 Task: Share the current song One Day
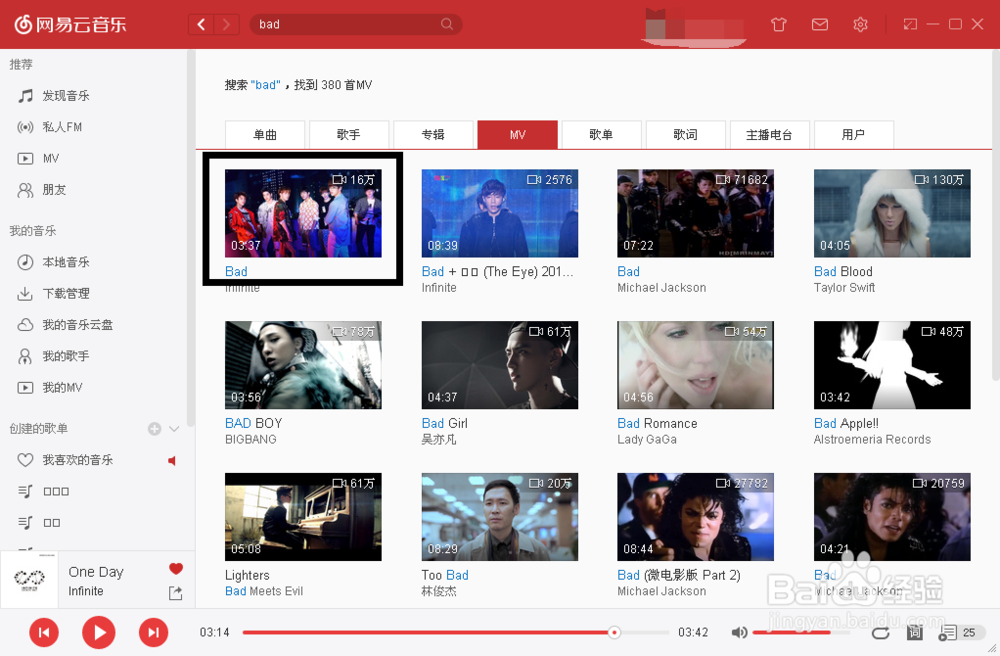click(x=175, y=593)
